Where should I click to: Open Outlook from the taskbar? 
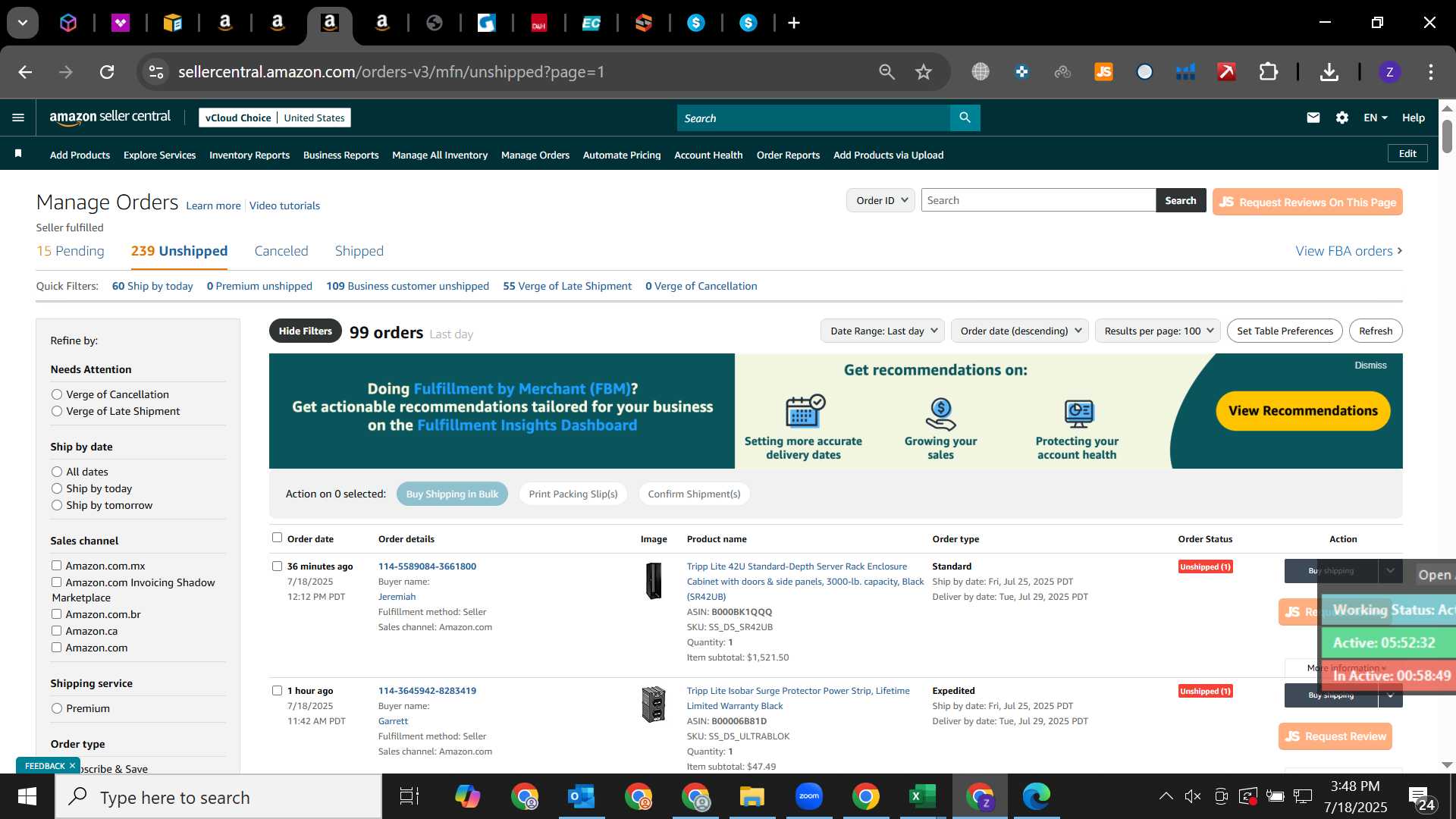pos(582,796)
